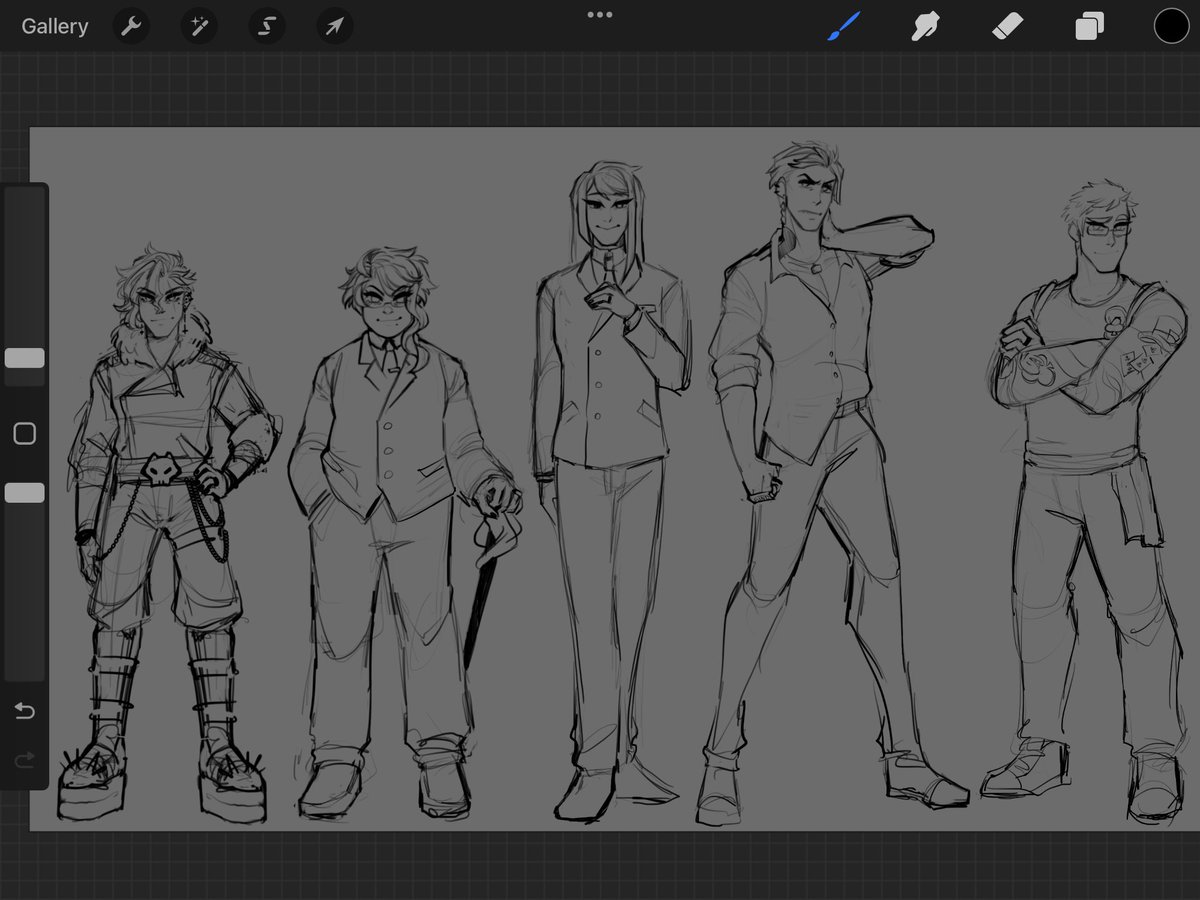This screenshot has width=1200, height=900.
Task: Select the Transform arrow tool
Action: 335,26
